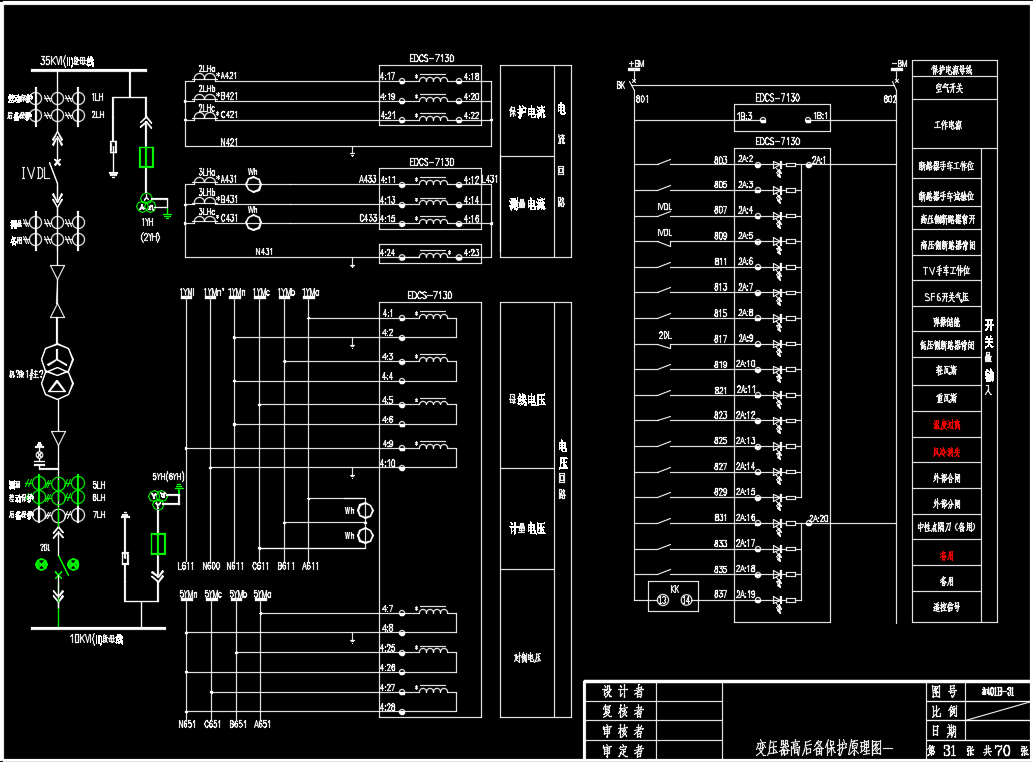The height and width of the screenshot is (762, 1033).
Task: Click the green fuse above 1YH
Action: coord(147,157)
